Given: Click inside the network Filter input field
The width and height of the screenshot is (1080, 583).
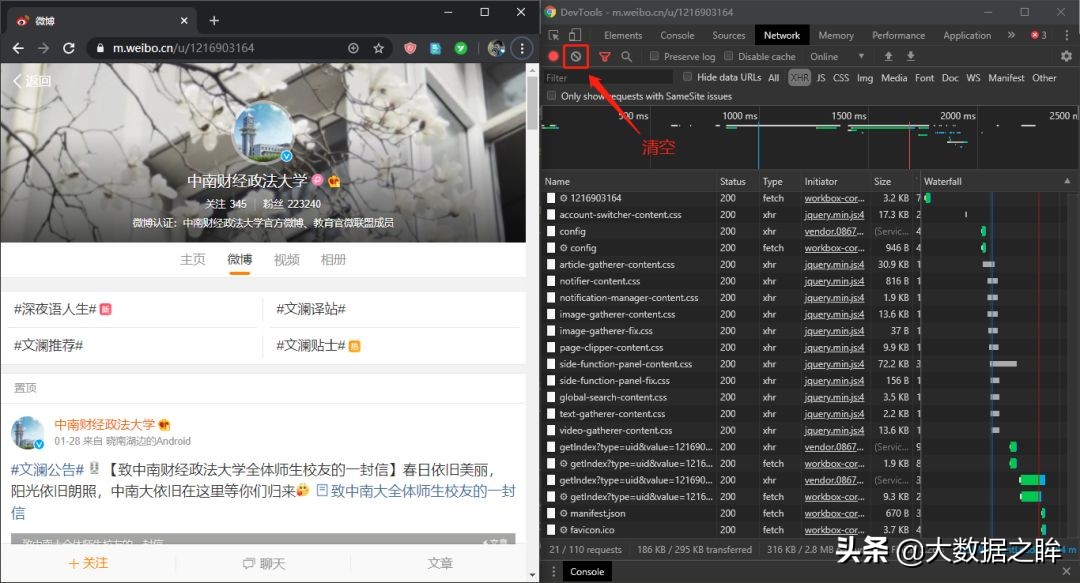Looking at the screenshot, I should pyautogui.click(x=600, y=77).
